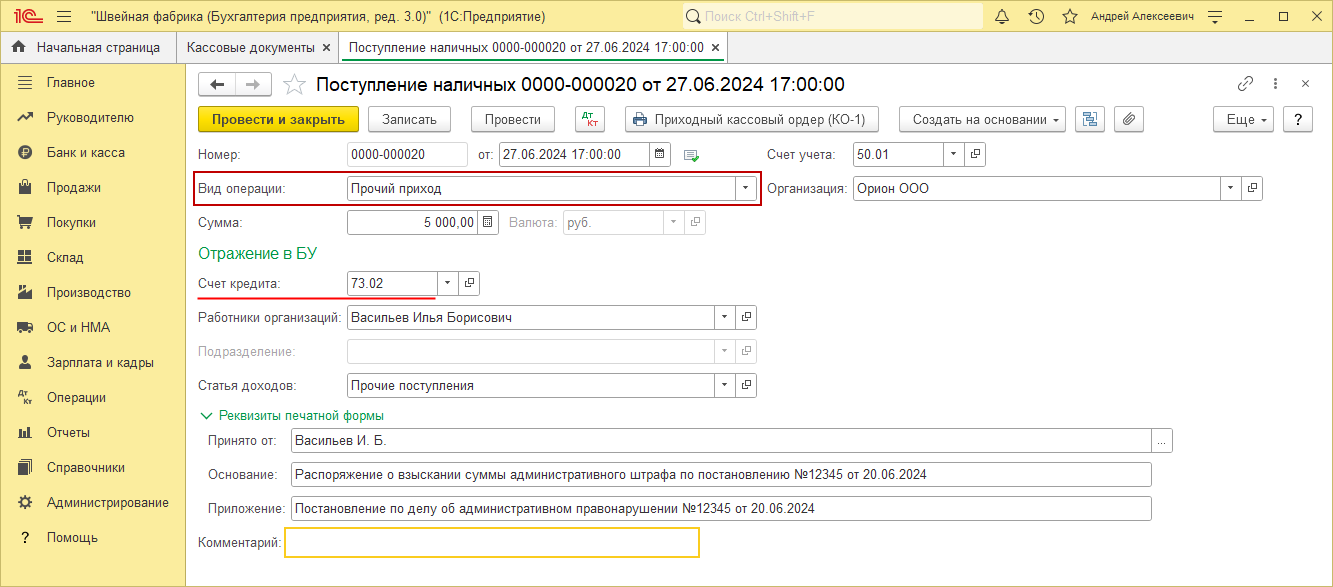The height and width of the screenshot is (587, 1333).
Task: Collapse Реквизиты печатной формы section
Action: 291,415
